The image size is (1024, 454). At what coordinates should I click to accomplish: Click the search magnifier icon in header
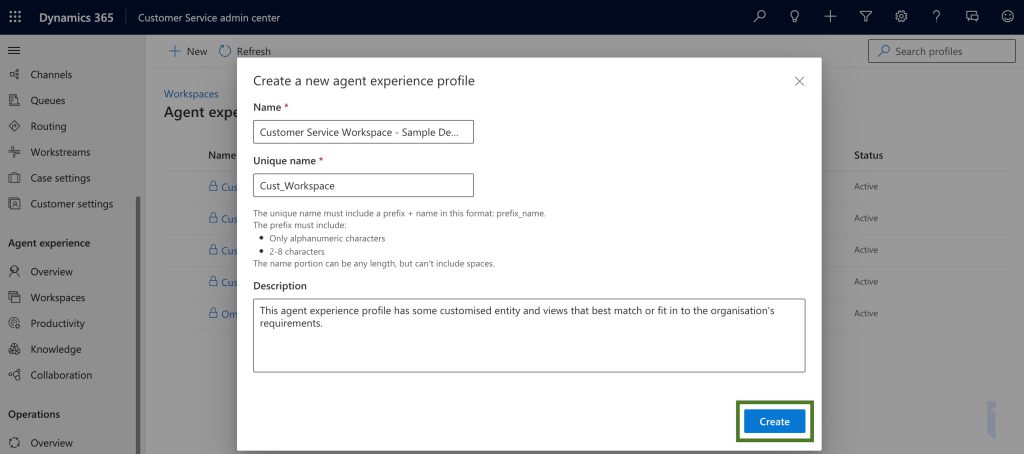(760, 17)
